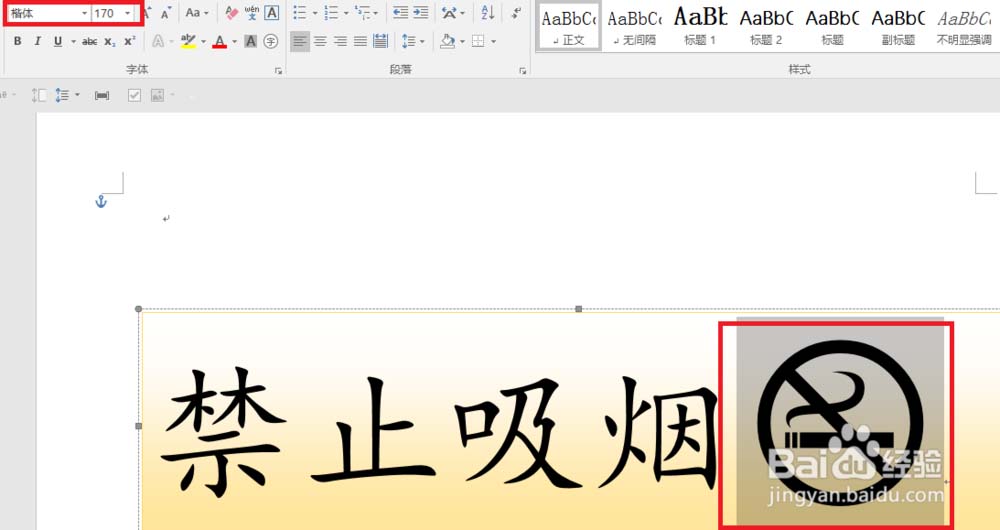This screenshot has height=530, width=1000.
Task: Center the text alignment
Action: [x=320, y=41]
